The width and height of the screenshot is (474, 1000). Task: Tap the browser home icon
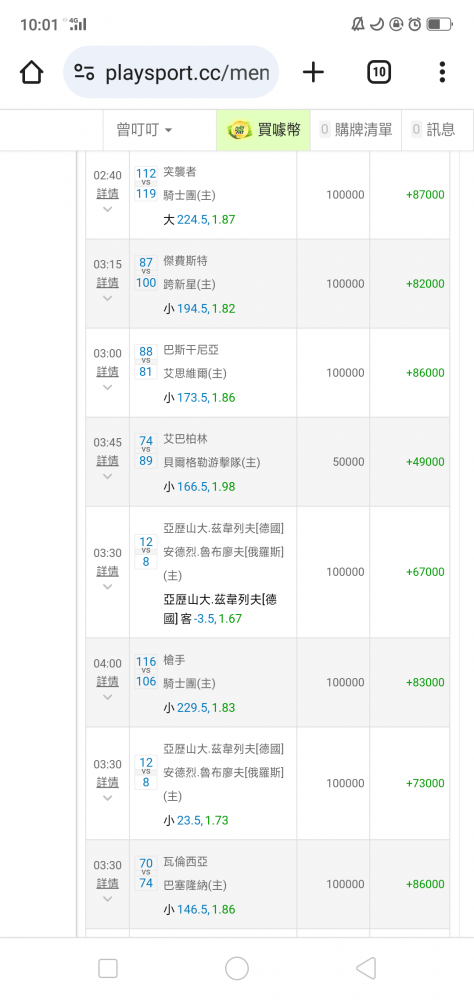pyautogui.click(x=31, y=72)
